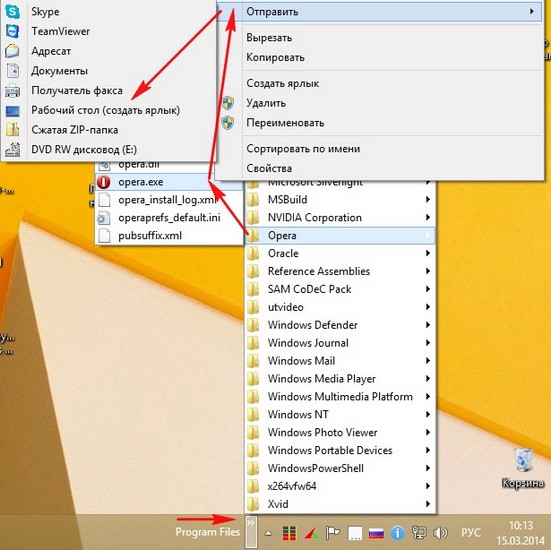This screenshot has width=551, height=550.
Task: Click the pubsuffix.xml file icon
Action: click(x=104, y=236)
